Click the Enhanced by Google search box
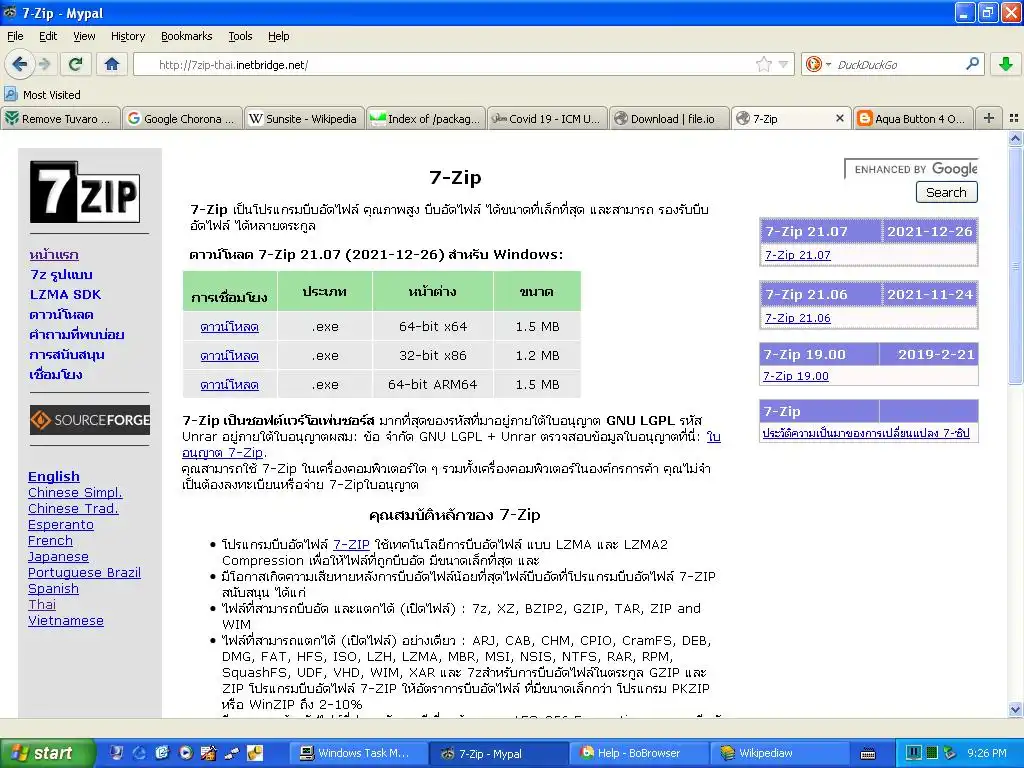Image resolution: width=1024 pixels, height=768 pixels. point(912,168)
